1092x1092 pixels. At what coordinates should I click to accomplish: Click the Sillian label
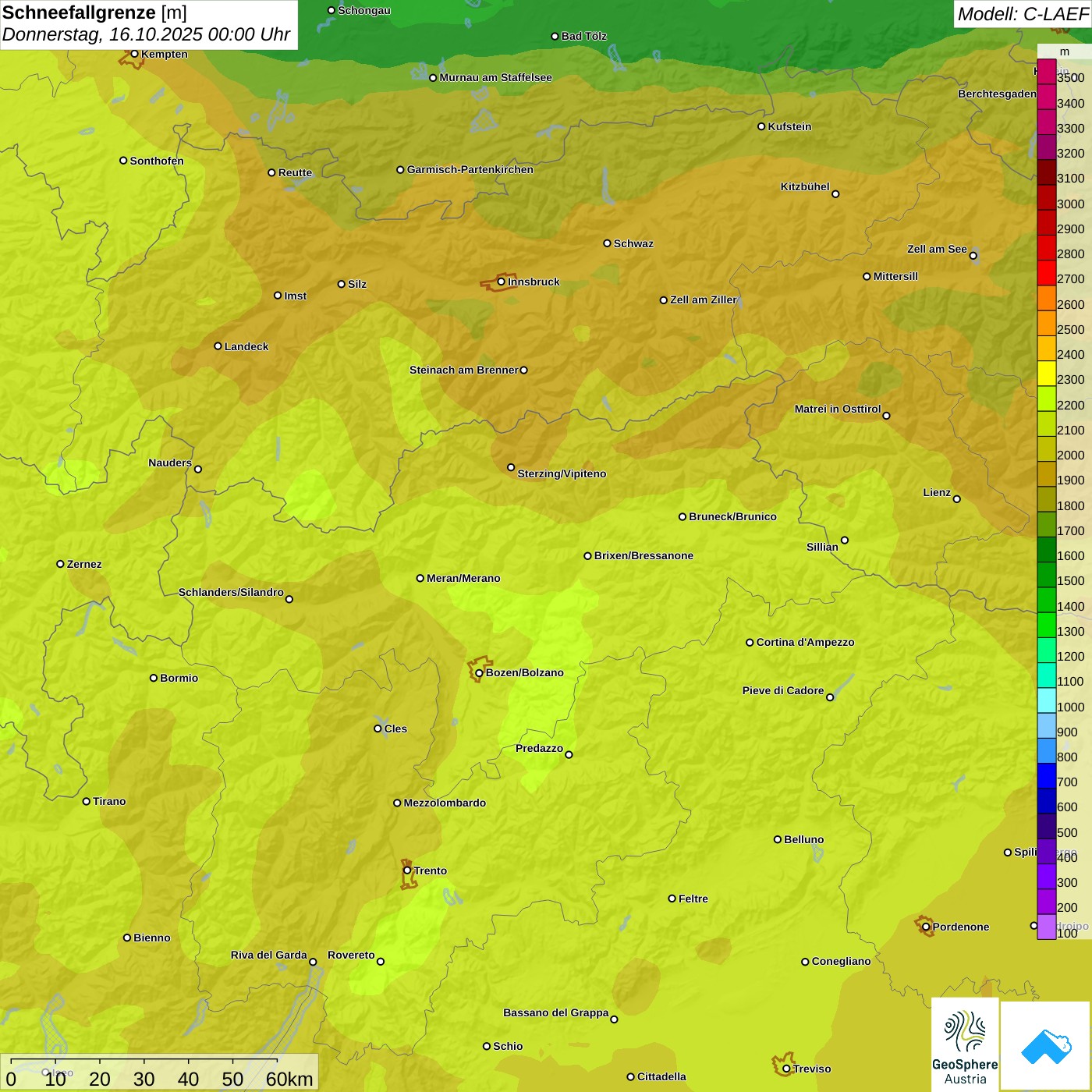coord(822,547)
